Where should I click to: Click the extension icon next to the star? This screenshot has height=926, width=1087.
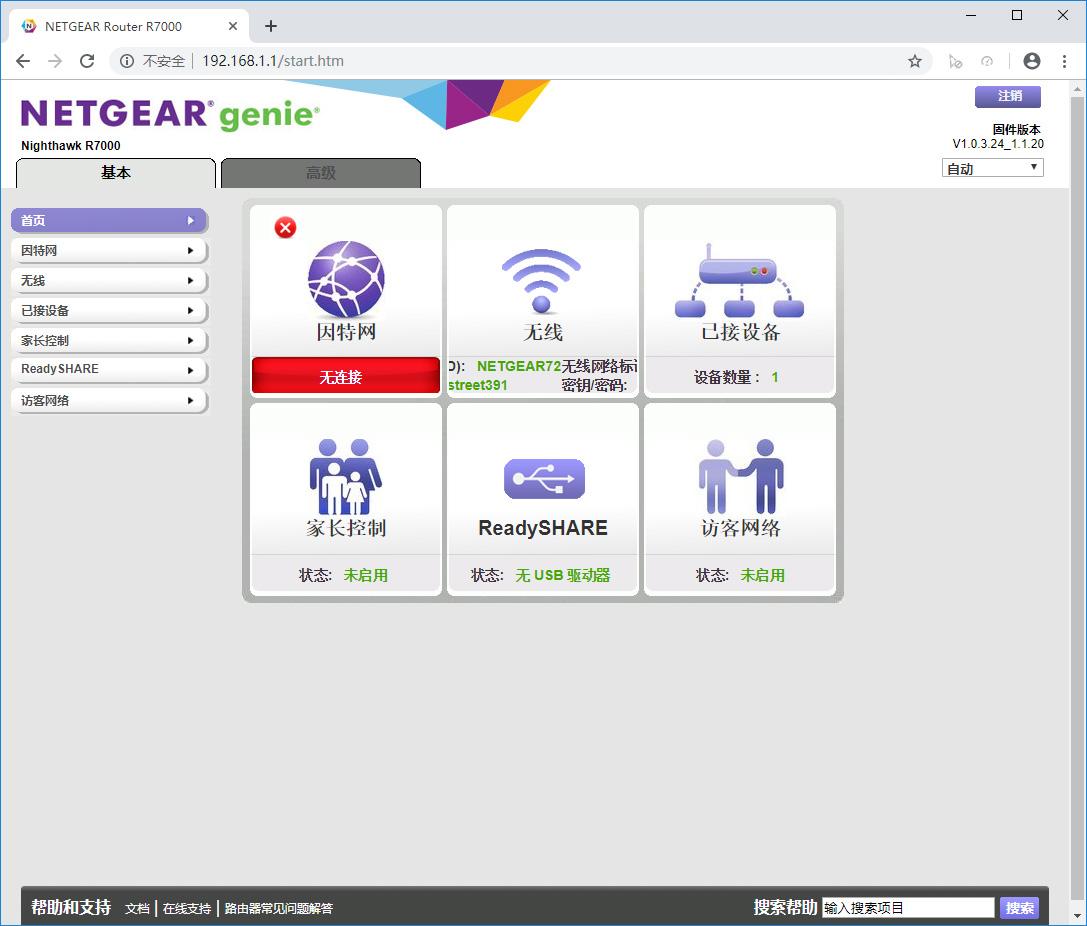pyautogui.click(x=955, y=61)
